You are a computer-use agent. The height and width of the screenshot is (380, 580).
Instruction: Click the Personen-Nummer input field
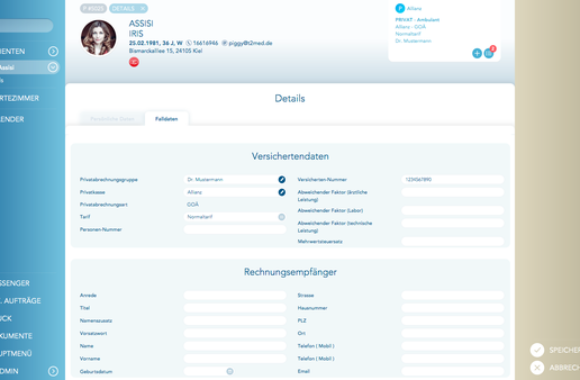[x=235, y=229]
